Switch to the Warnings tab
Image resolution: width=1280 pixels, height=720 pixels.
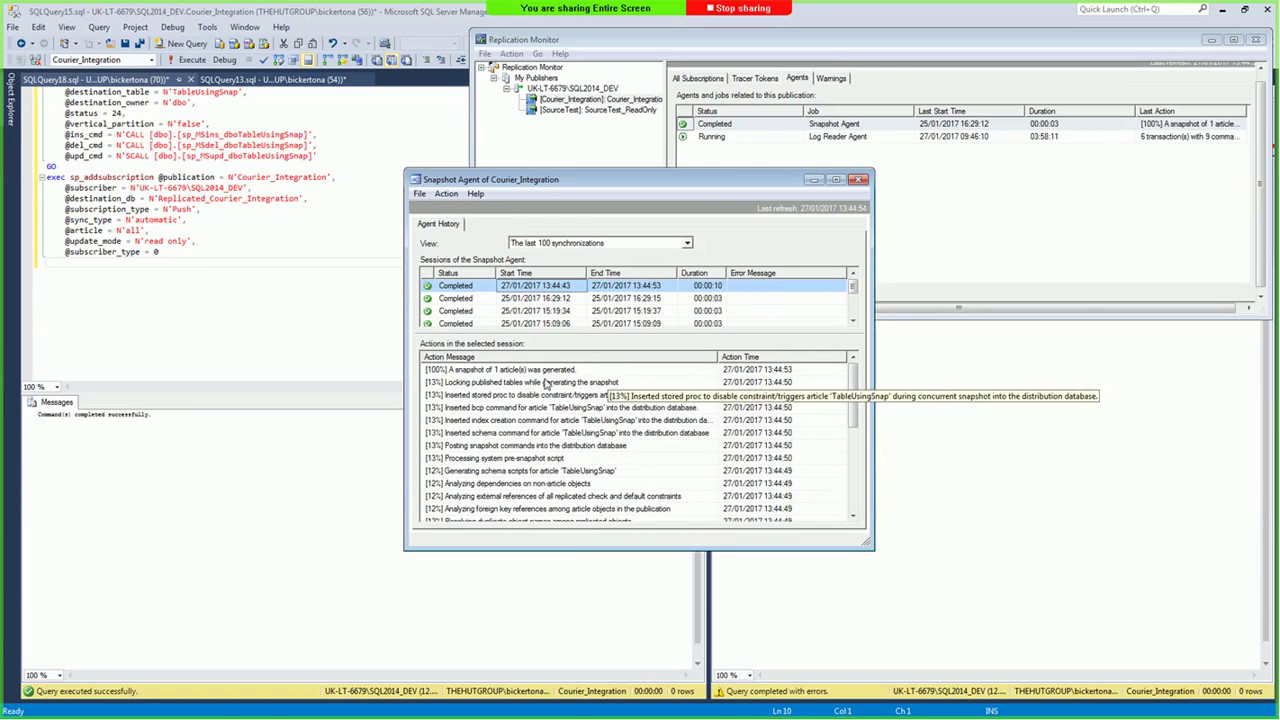[x=831, y=78]
